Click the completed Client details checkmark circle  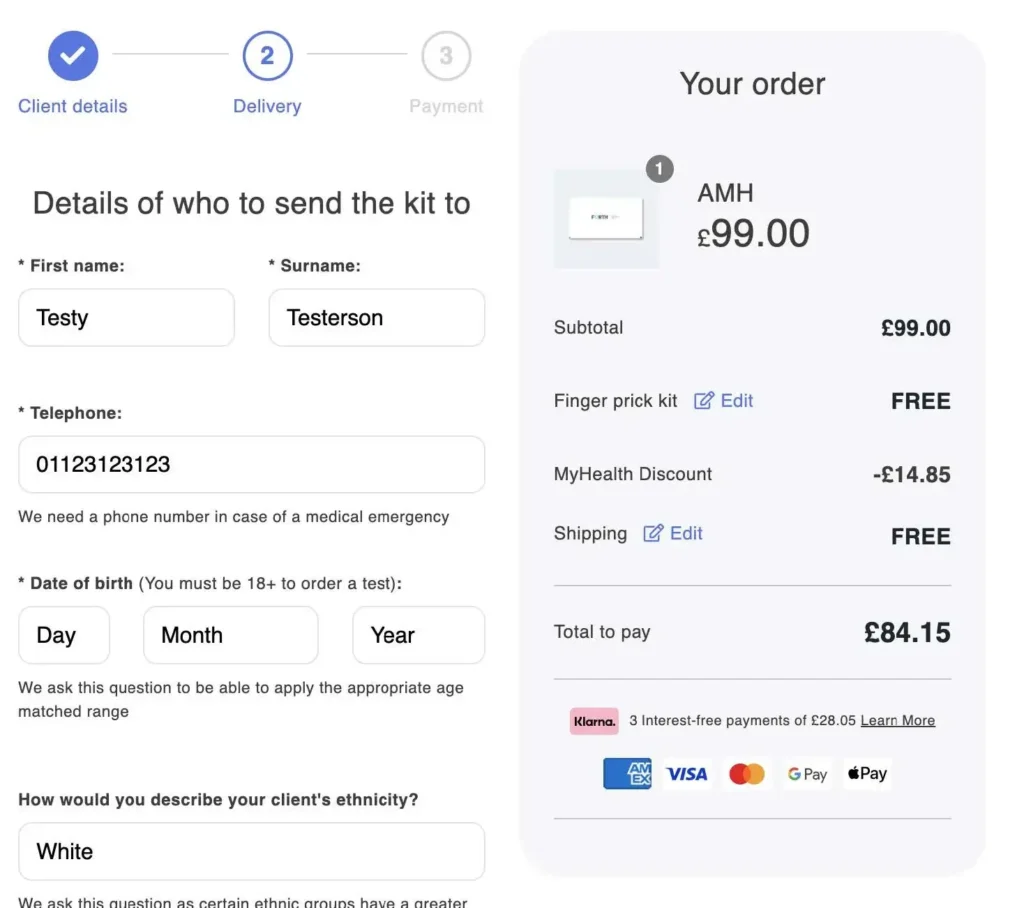point(73,56)
